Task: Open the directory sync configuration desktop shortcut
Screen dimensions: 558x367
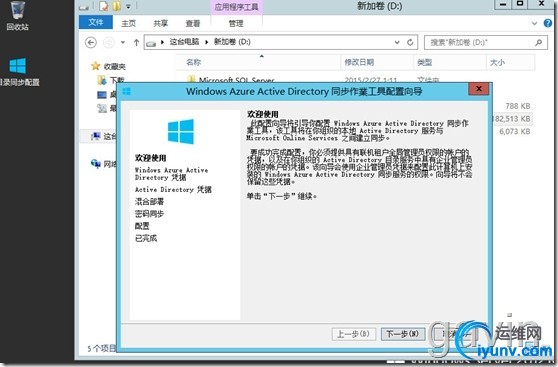Action: pos(18,72)
